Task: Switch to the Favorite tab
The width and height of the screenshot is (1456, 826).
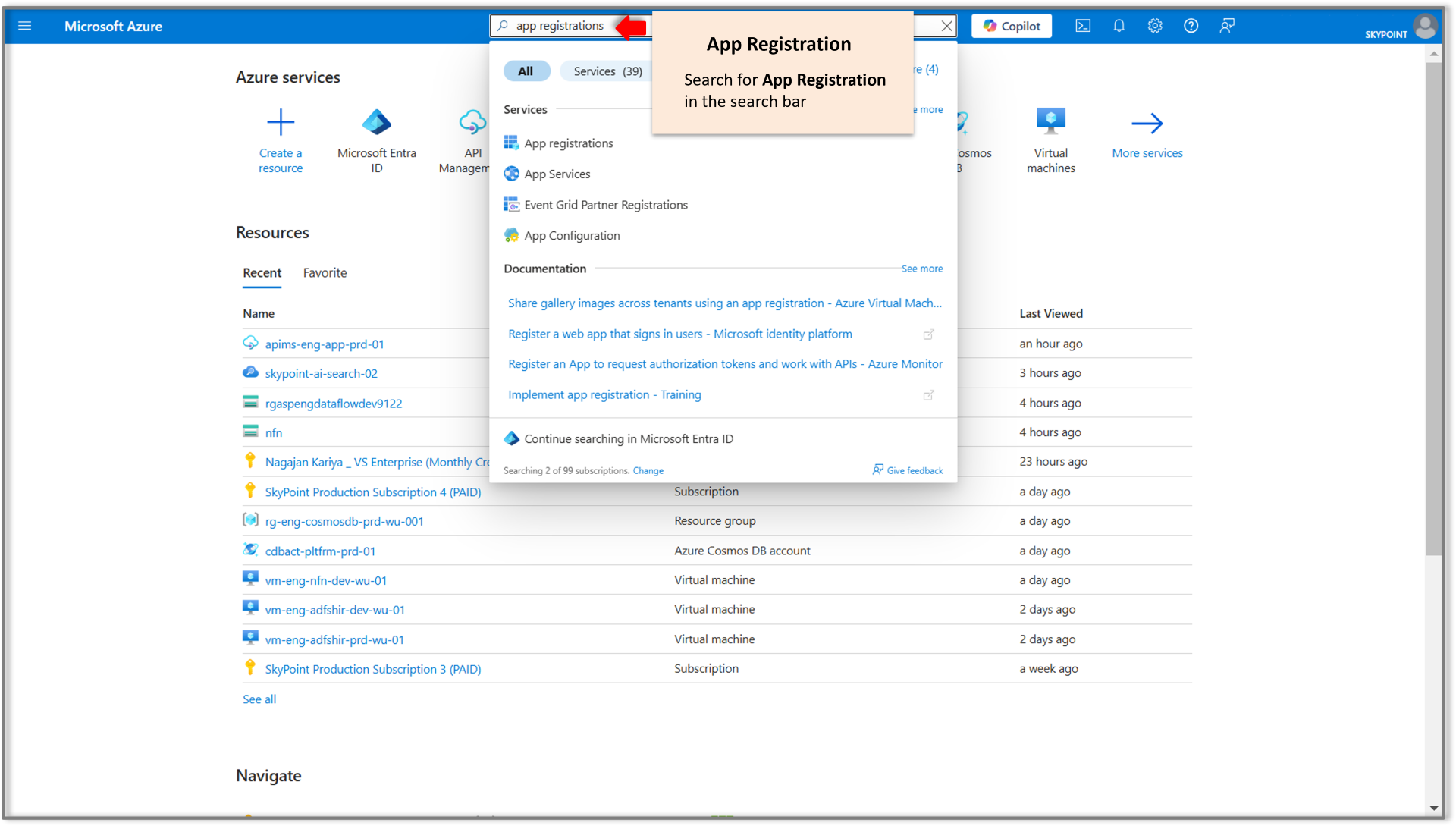Action: click(x=325, y=273)
